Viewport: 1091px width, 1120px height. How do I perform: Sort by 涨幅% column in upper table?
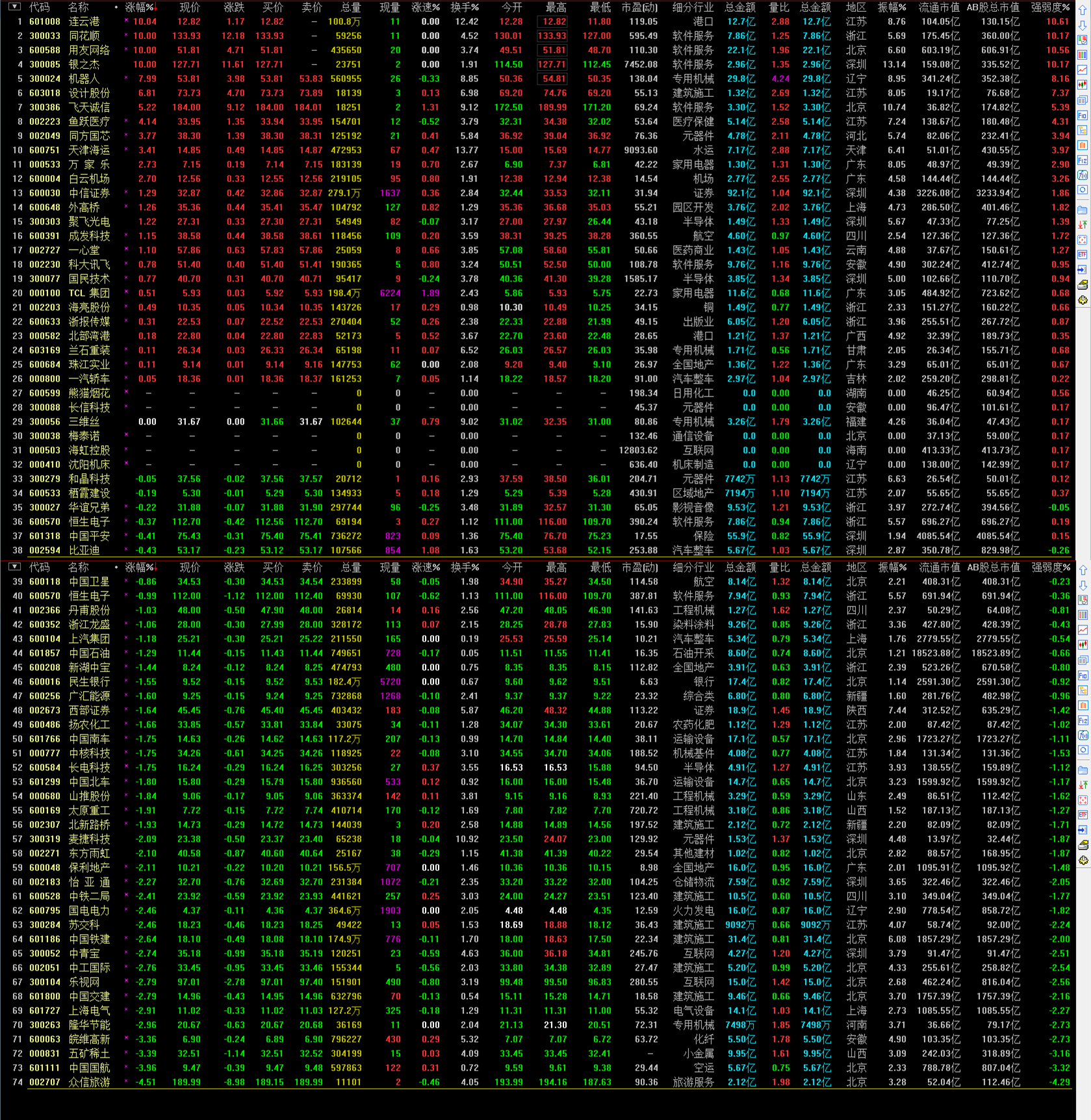click(x=140, y=7)
